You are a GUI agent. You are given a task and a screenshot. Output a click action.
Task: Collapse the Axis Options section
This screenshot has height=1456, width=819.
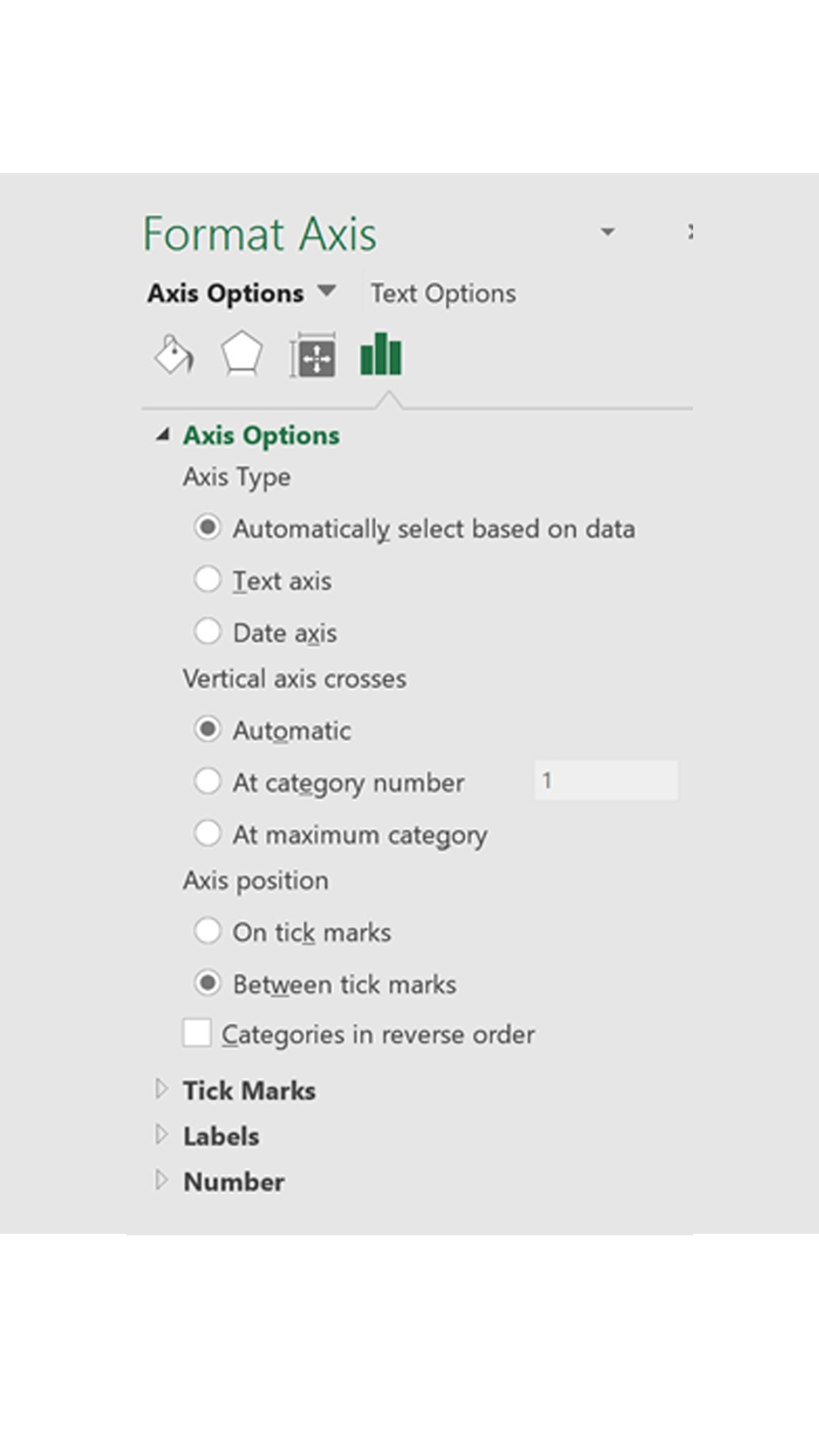(x=163, y=435)
